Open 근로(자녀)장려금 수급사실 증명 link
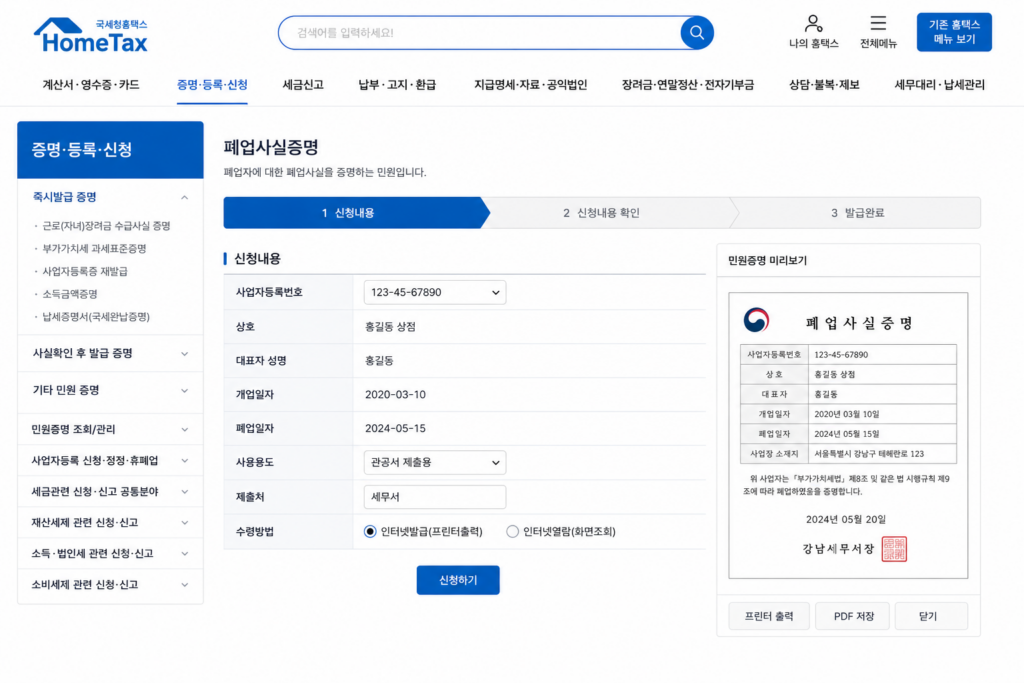1024x683 pixels. pos(106,226)
